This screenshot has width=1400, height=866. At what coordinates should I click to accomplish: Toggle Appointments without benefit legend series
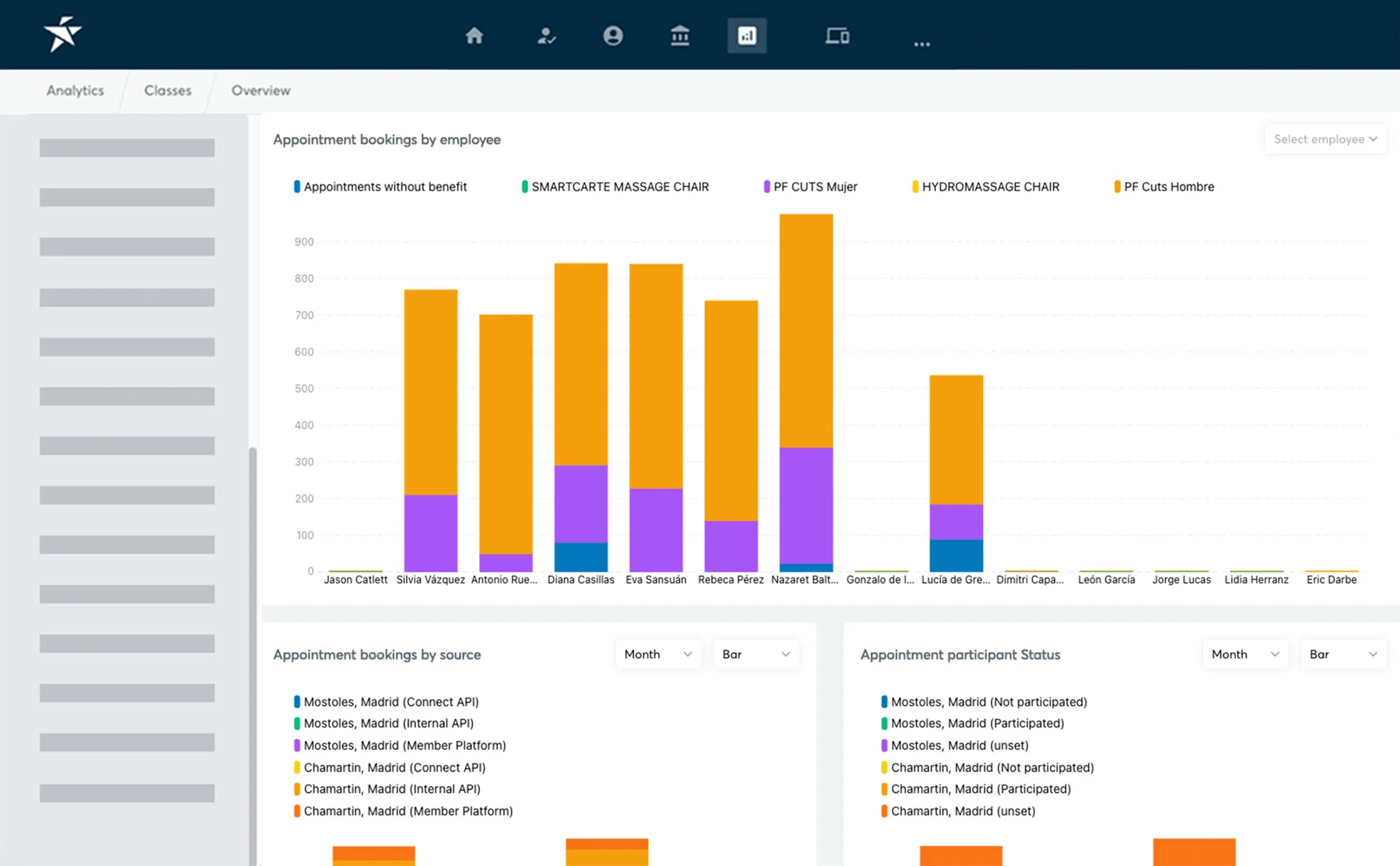point(384,187)
